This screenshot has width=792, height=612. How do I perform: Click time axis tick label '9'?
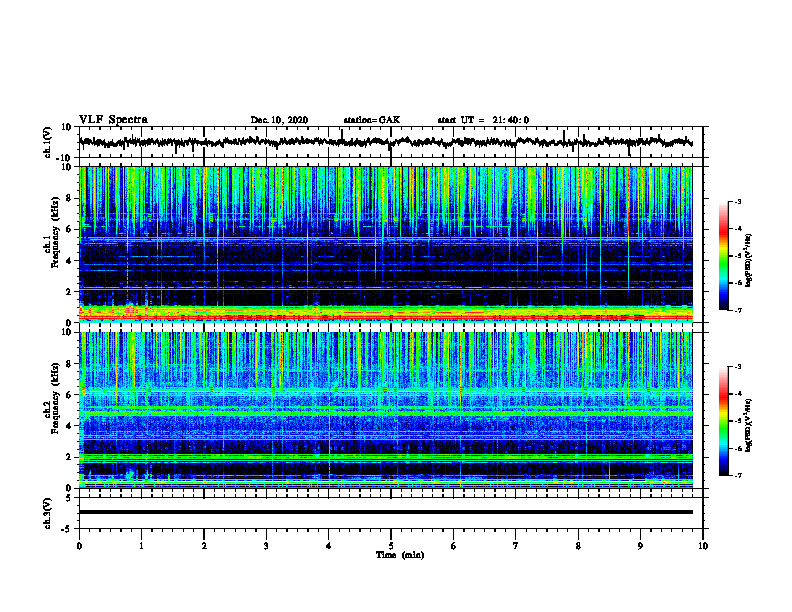(x=640, y=546)
